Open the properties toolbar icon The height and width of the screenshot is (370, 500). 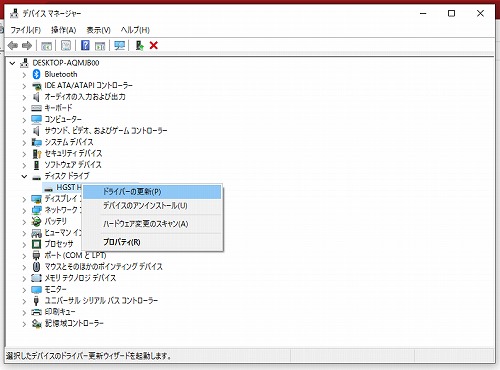click(66, 45)
